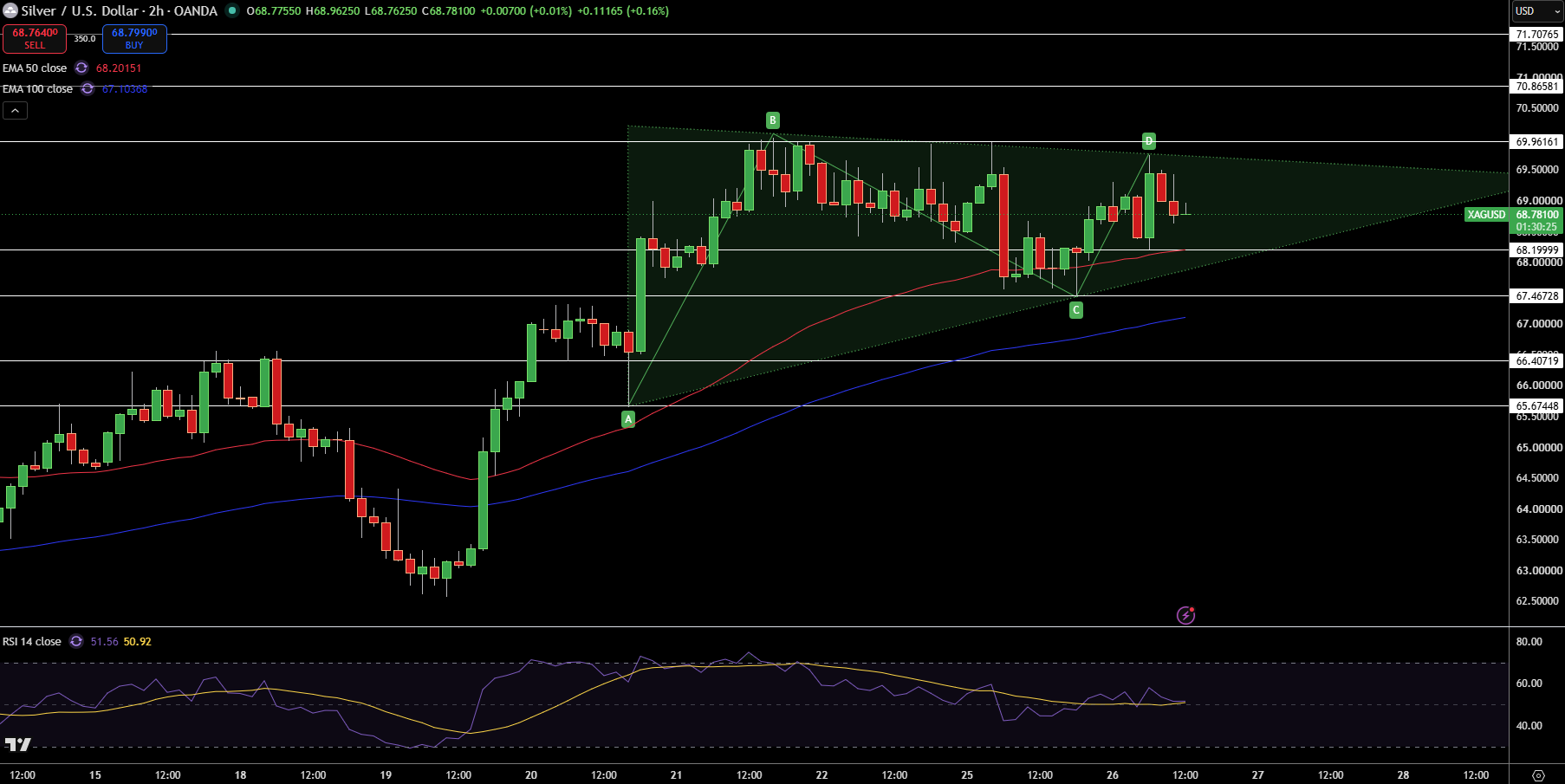Click the 65.67448 price level label

[x=1536, y=405]
